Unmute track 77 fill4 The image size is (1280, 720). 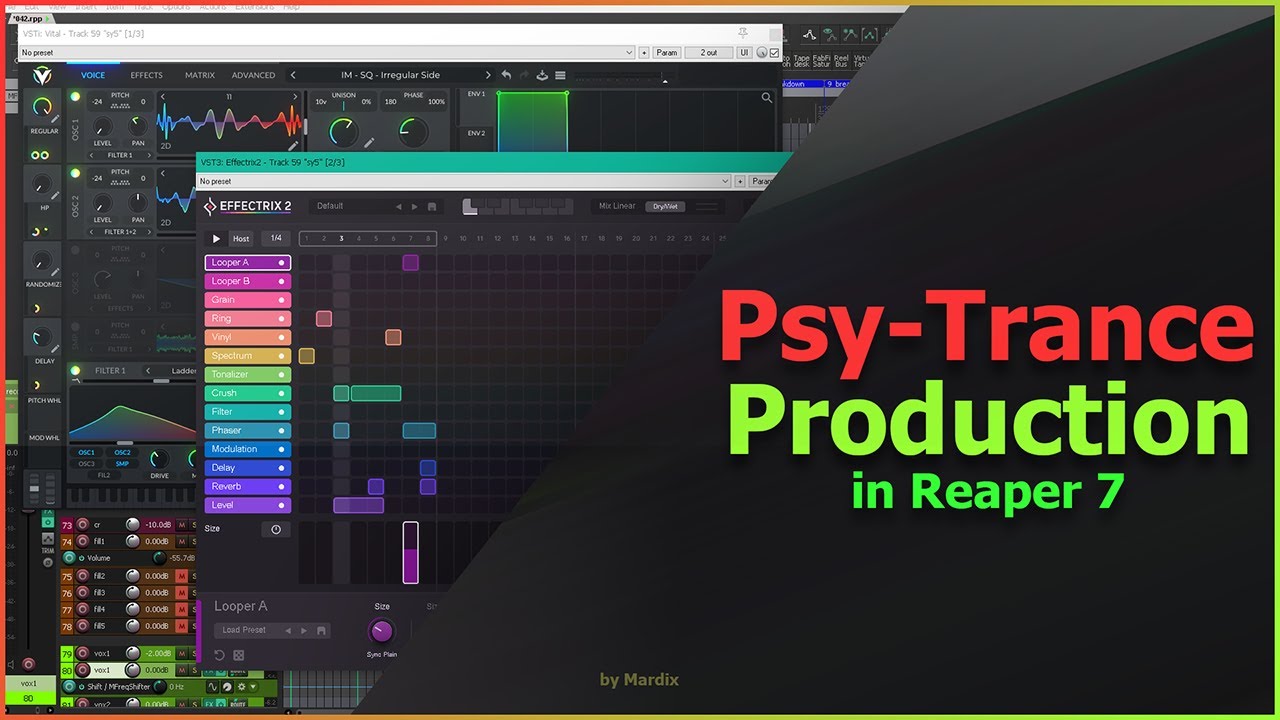pos(181,609)
